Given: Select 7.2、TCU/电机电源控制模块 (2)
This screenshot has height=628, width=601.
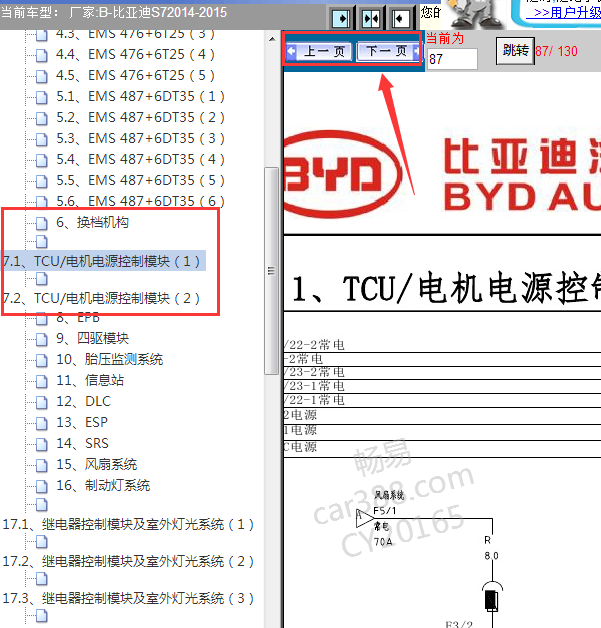Looking at the screenshot, I should [101, 298].
